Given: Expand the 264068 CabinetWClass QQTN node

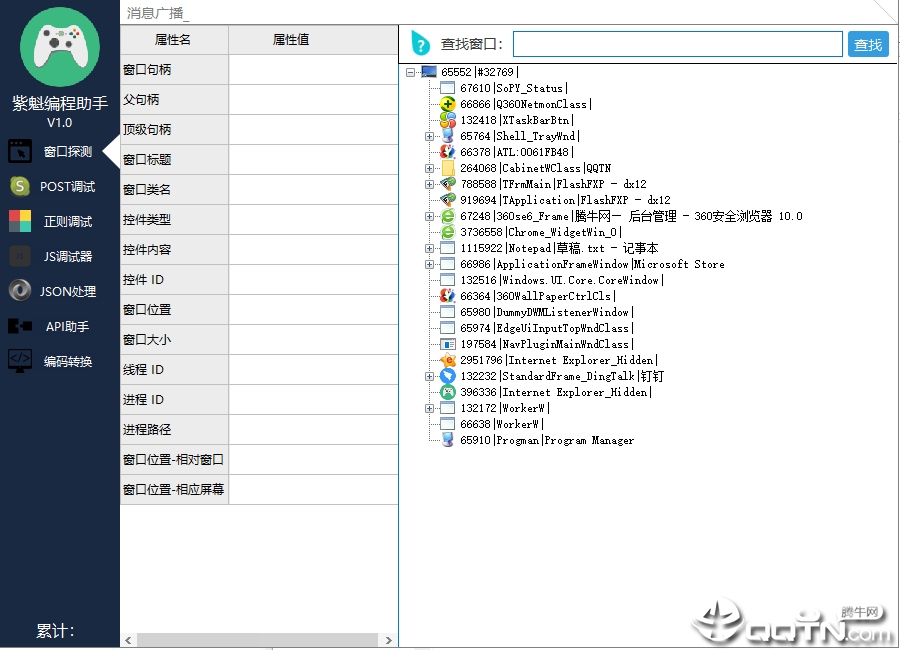Looking at the screenshot, I should [x=429, y=168].
